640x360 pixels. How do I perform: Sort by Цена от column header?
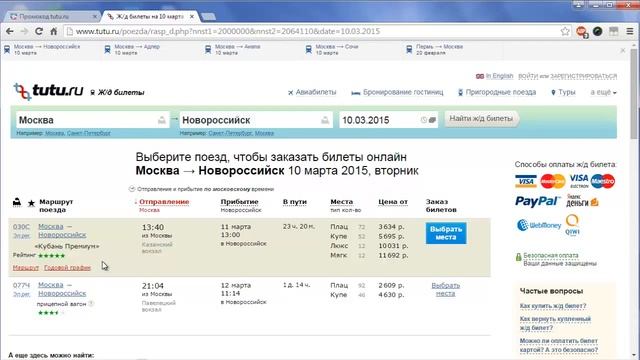point(393,202)
